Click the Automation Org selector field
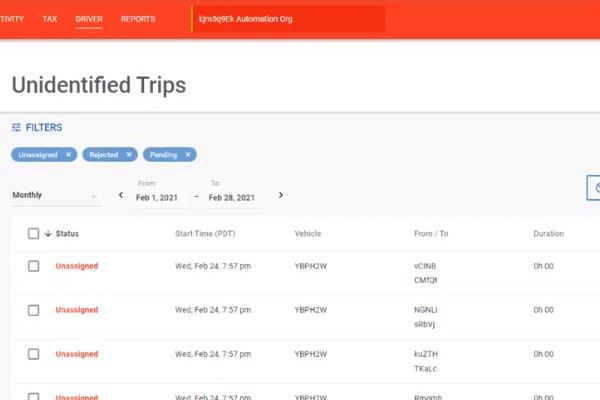The width and height of the screenshot is (600, 400). (x=288, y=19)
